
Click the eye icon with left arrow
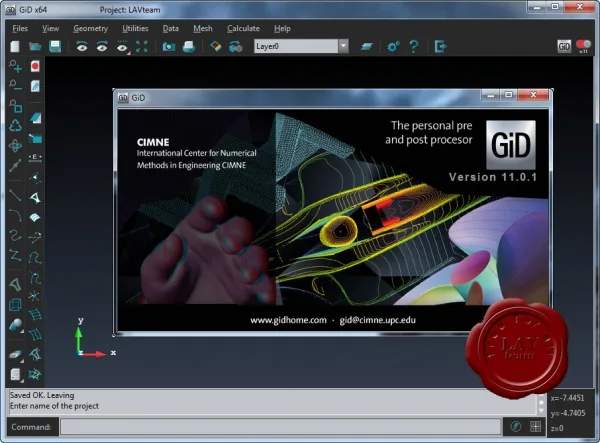click(82, 46)
